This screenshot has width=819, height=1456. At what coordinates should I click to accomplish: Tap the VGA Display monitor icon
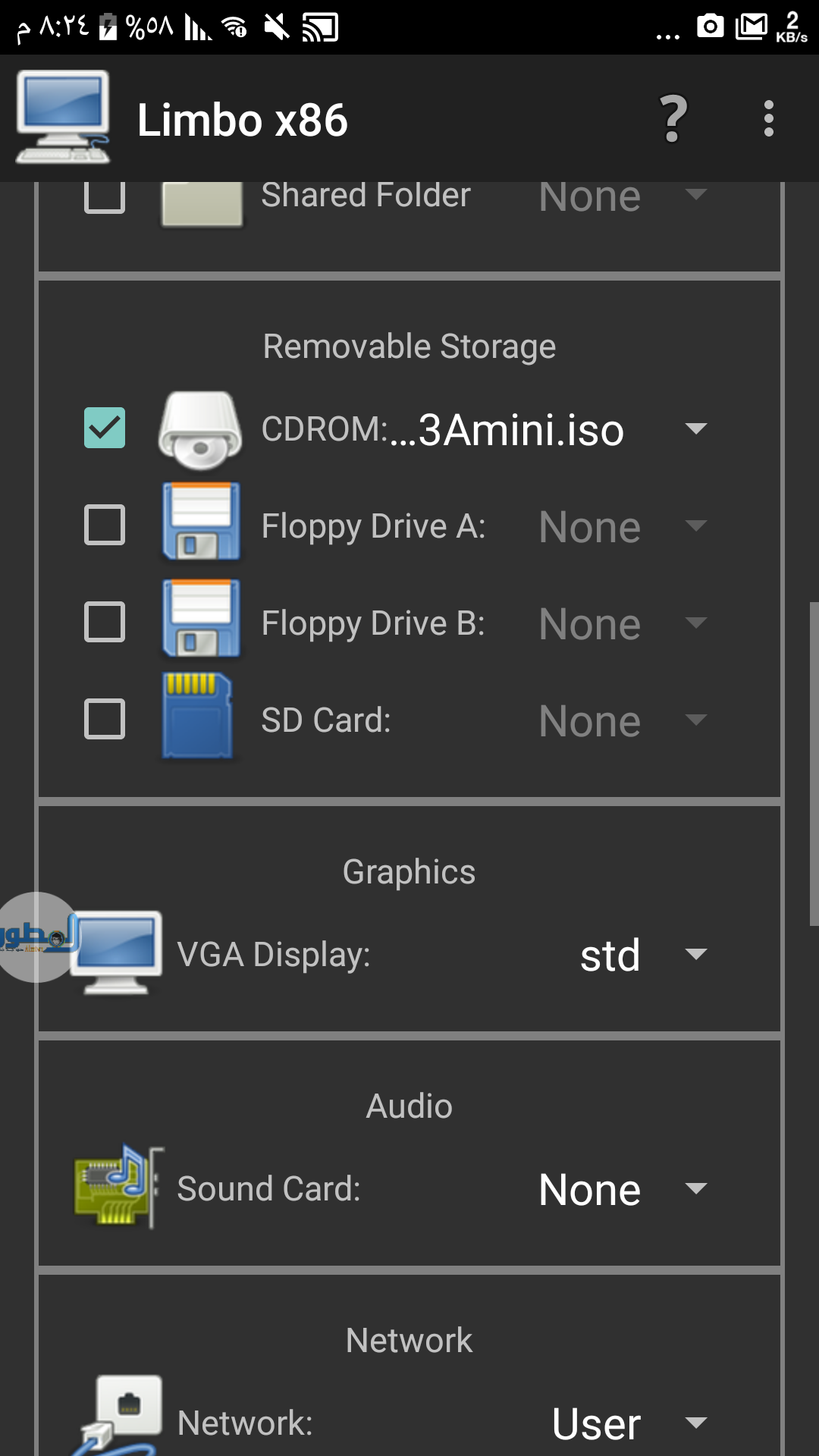(x=117, y=952)
